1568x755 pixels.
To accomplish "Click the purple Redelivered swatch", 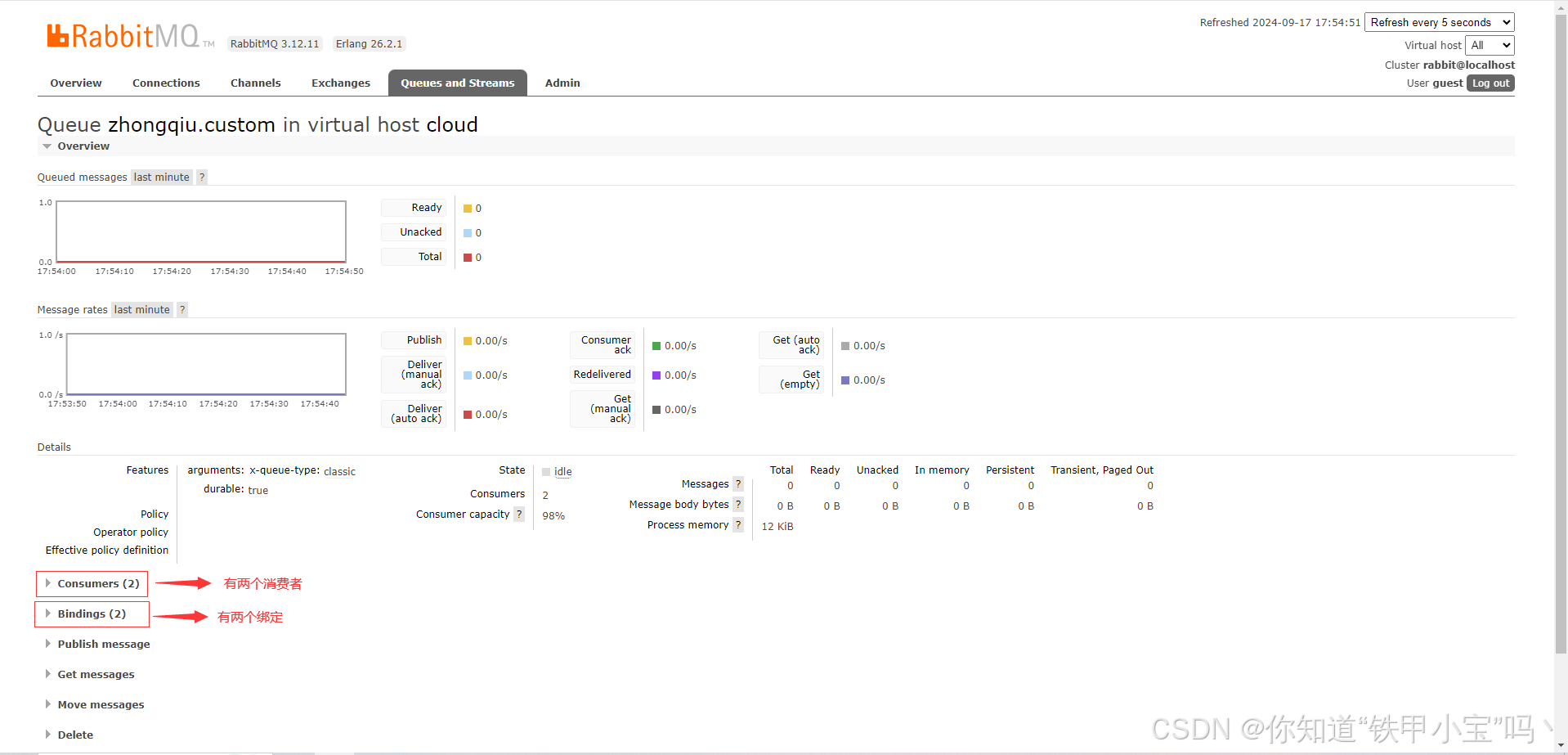I will [x=656, y=375].
